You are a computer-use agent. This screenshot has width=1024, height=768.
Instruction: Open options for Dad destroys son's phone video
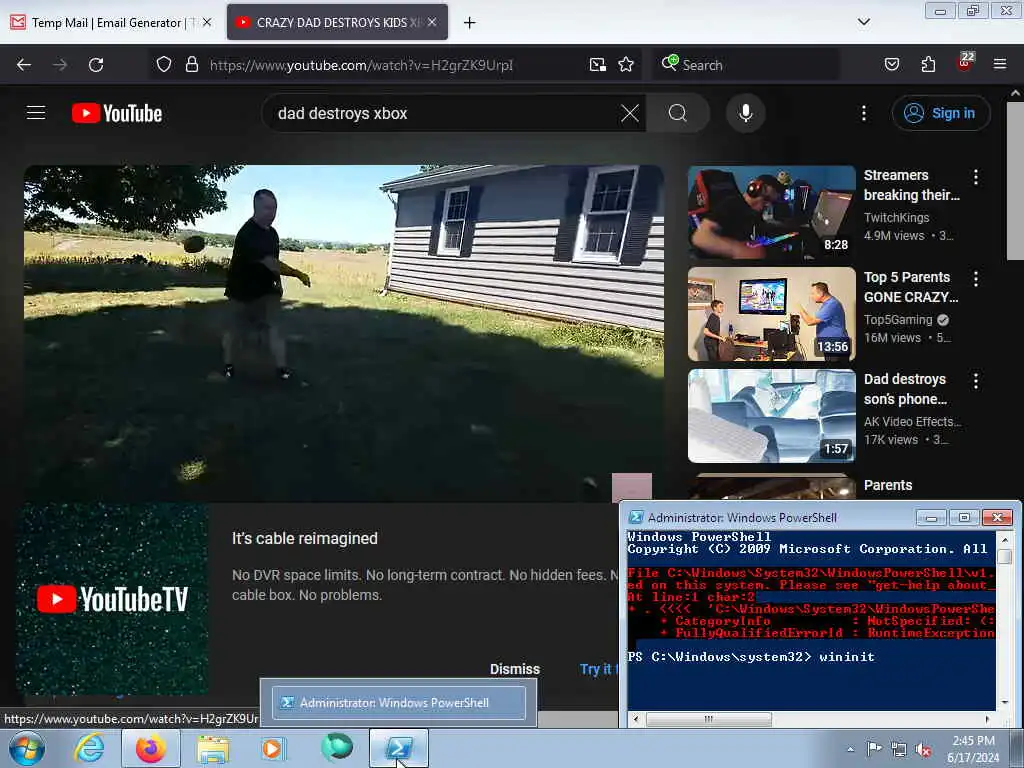[976, 381]
